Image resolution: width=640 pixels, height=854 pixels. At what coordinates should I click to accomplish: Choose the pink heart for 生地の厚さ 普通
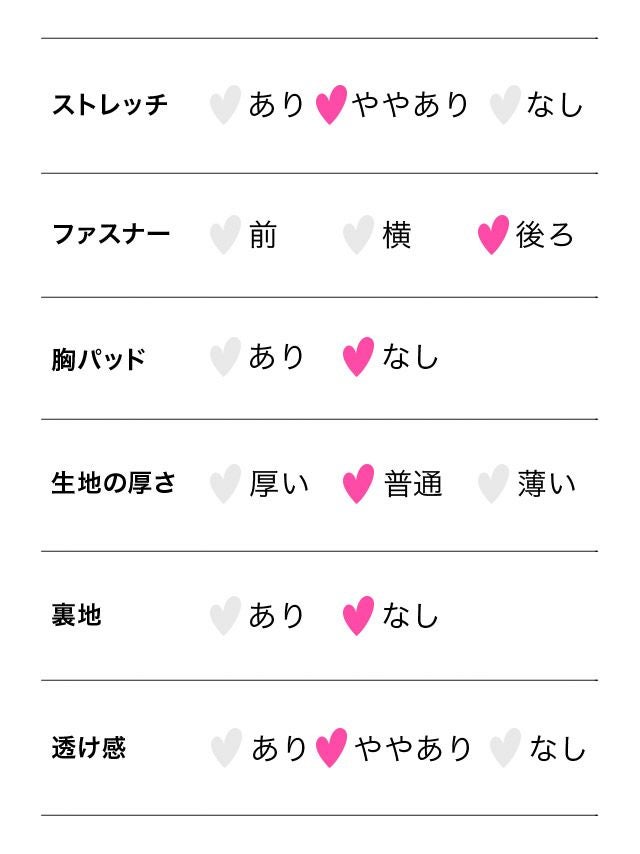pyautogui.click(x=358, y=484)
